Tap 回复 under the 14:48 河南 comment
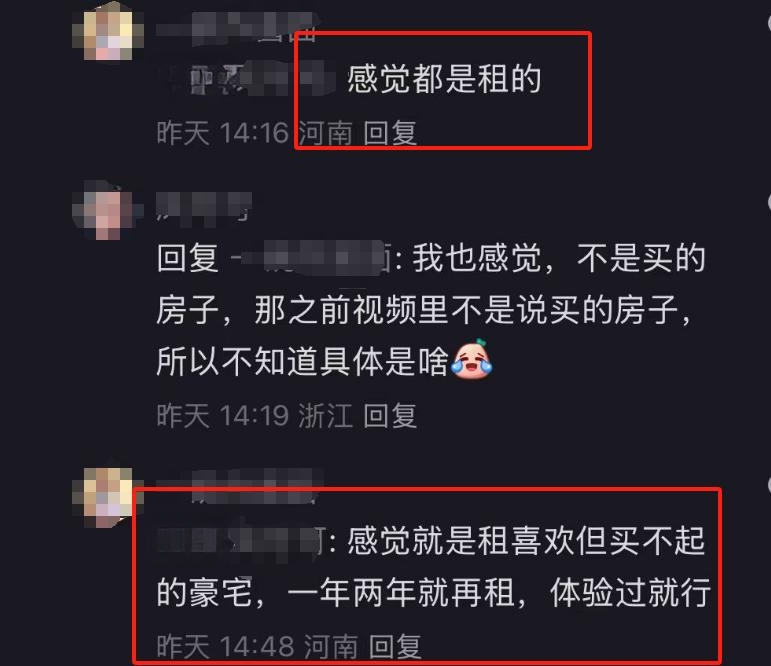771x666 pixels. [x=395, y=646]
